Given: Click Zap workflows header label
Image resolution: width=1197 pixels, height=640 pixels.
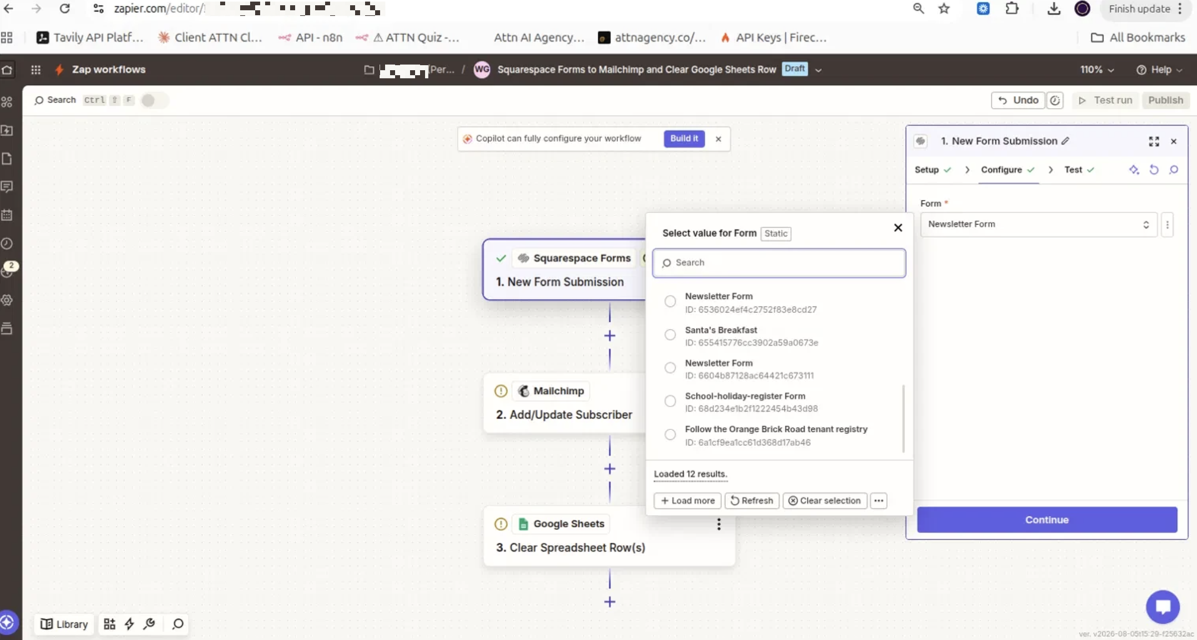Looking at the screenshot, I should 108,69.
